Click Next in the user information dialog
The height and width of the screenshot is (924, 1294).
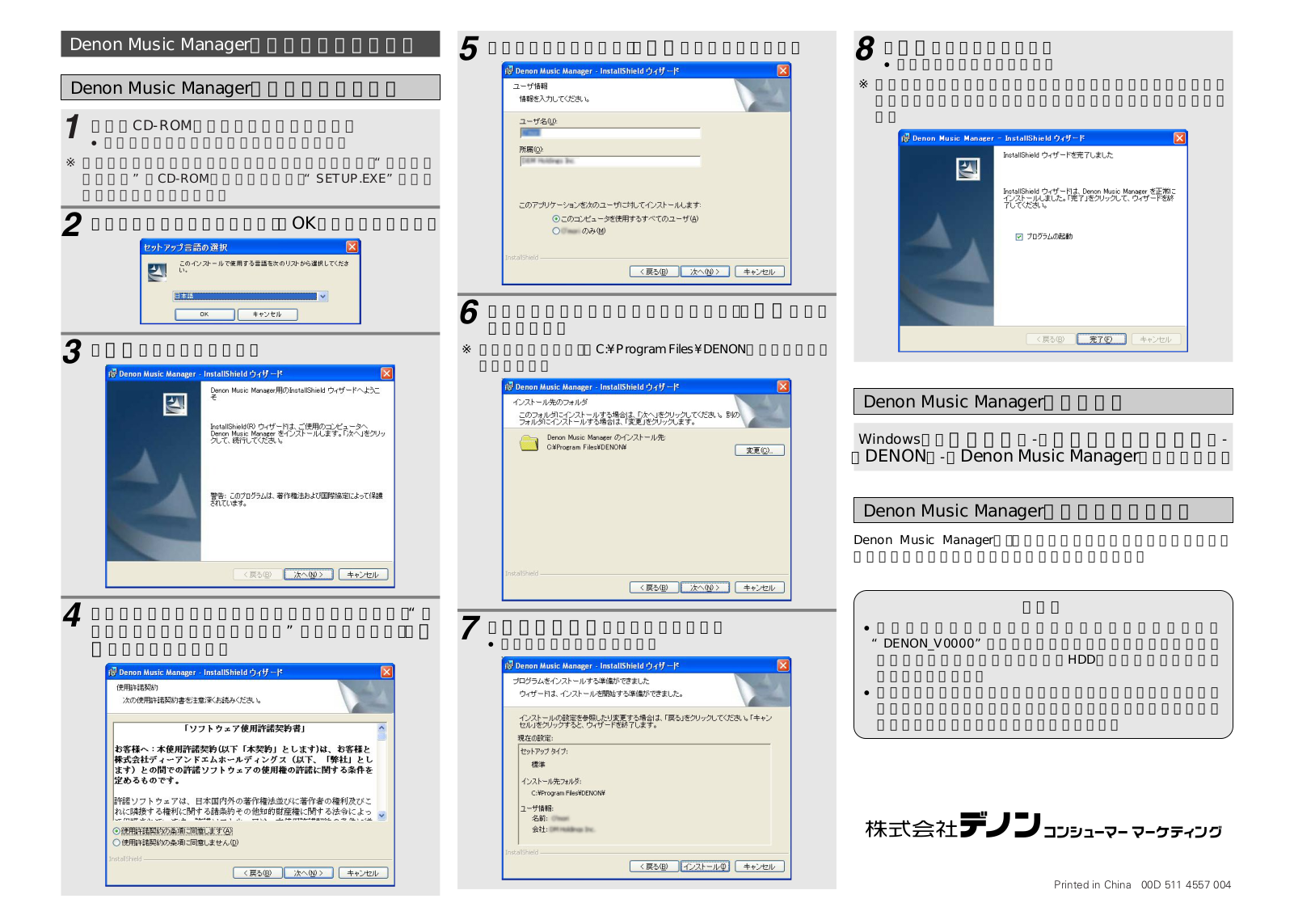pos(705,272)
